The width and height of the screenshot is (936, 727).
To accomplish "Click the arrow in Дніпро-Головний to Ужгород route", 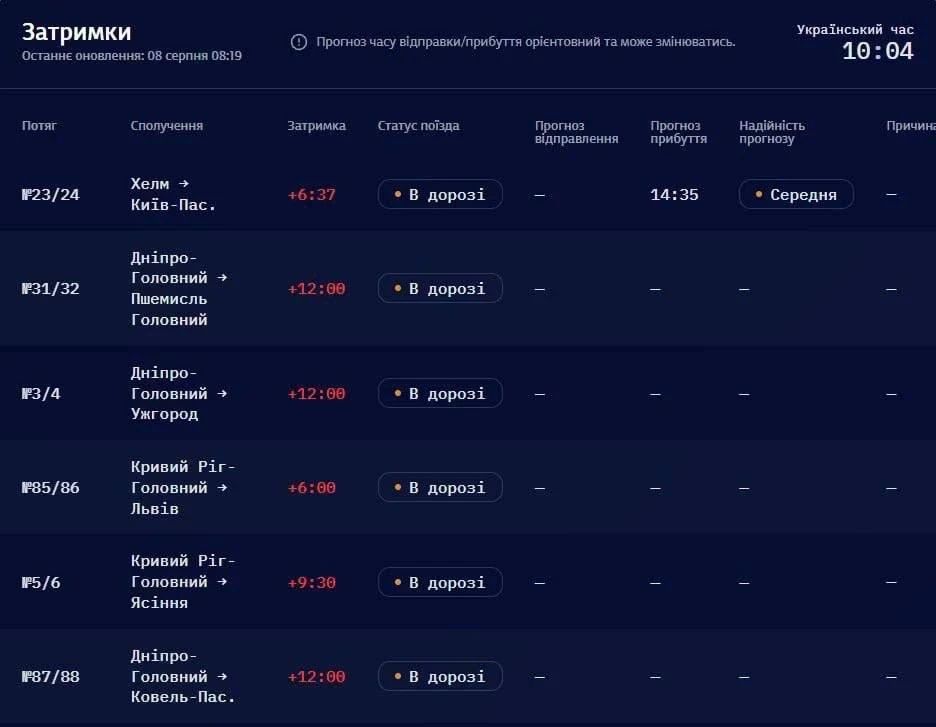I will coord(222,393).
